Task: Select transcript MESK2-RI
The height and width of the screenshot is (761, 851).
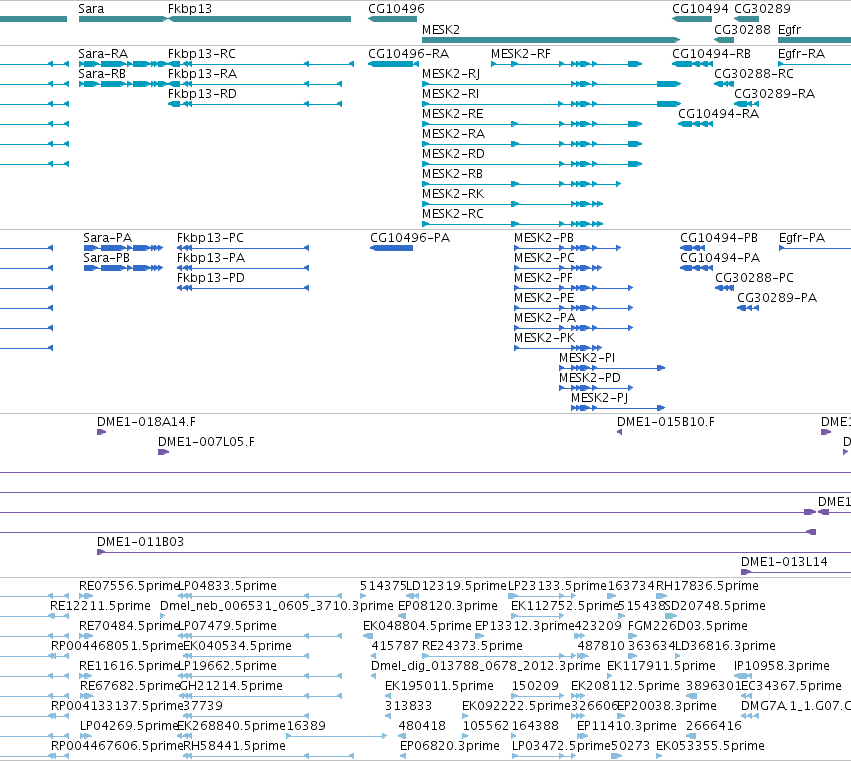Action: (x=450, y=94)
